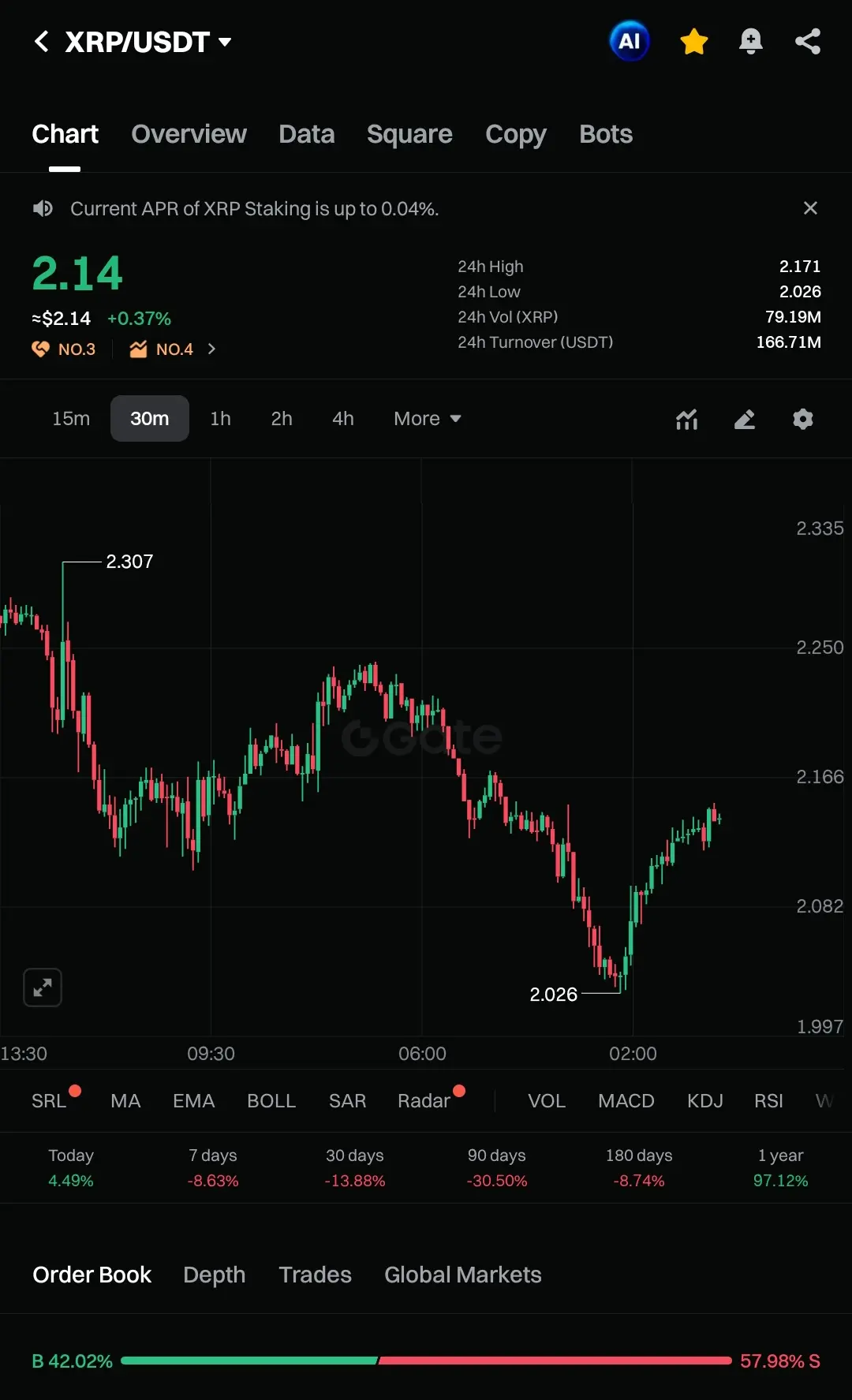Select the 30m timeframe

pyautogui.click(x=150, y=418)
